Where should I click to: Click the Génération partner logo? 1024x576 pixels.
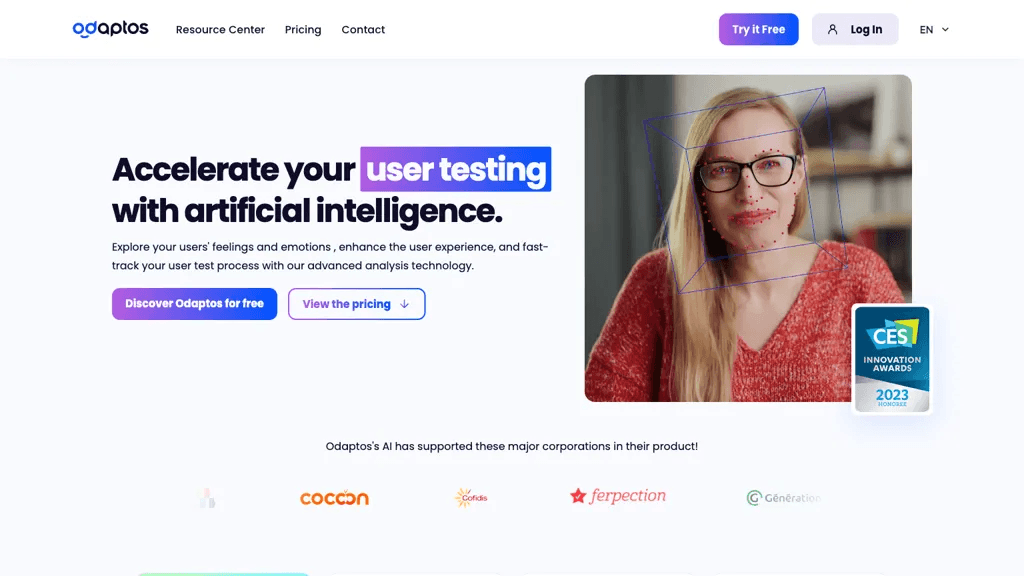[783, 498]
